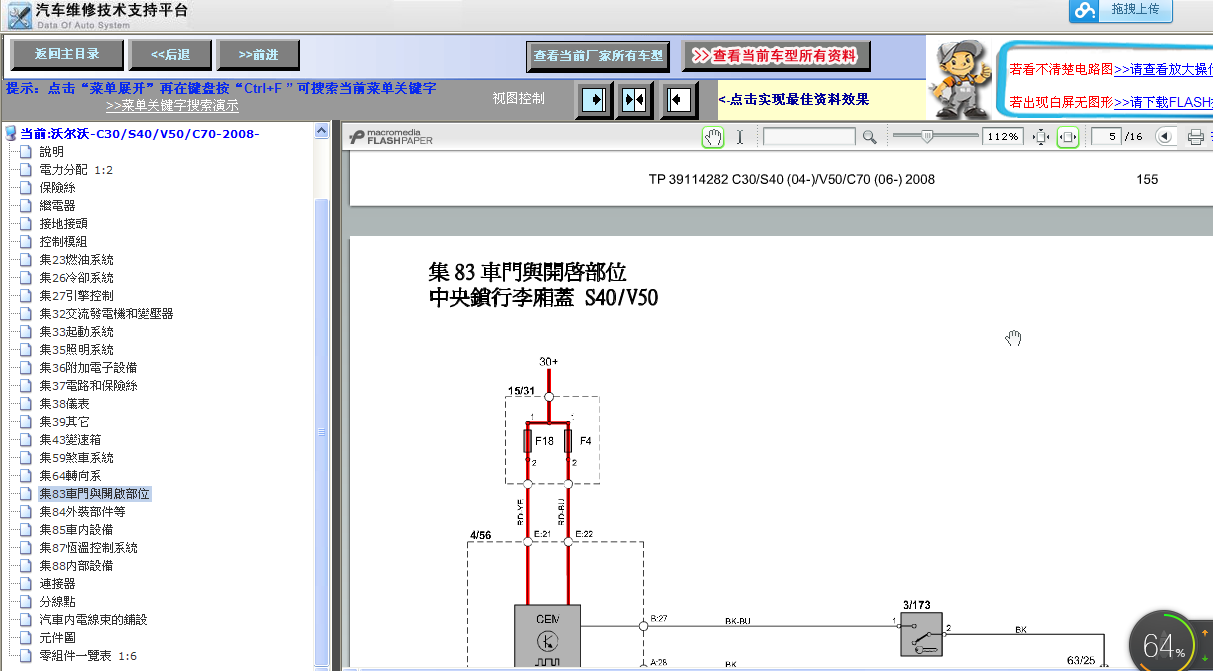This screenshot has height=671, width=1213.
Task: Click the cloud upload icon
Action: (x=1085, y=10)
